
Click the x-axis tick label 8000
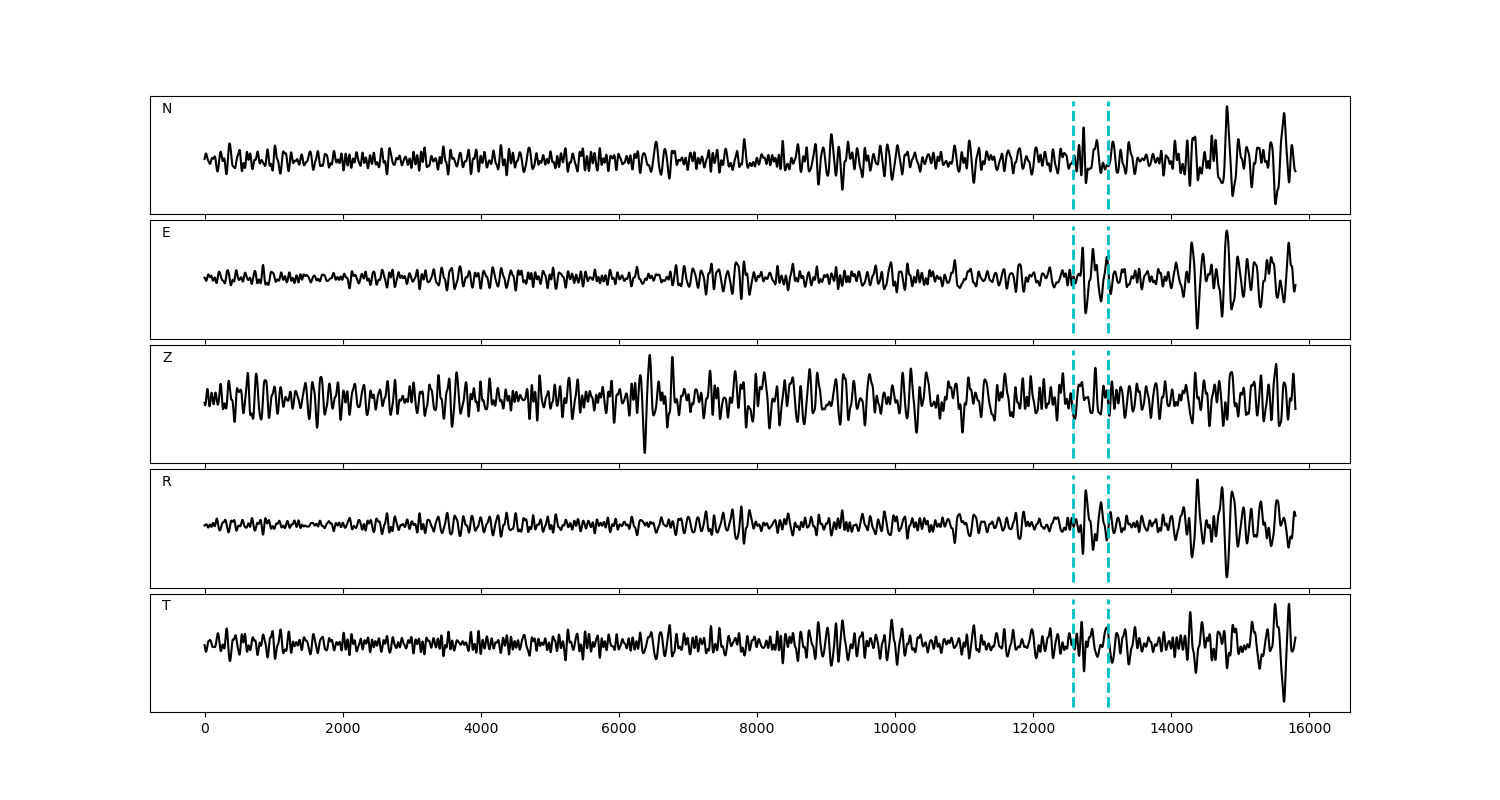coord(756,729)
